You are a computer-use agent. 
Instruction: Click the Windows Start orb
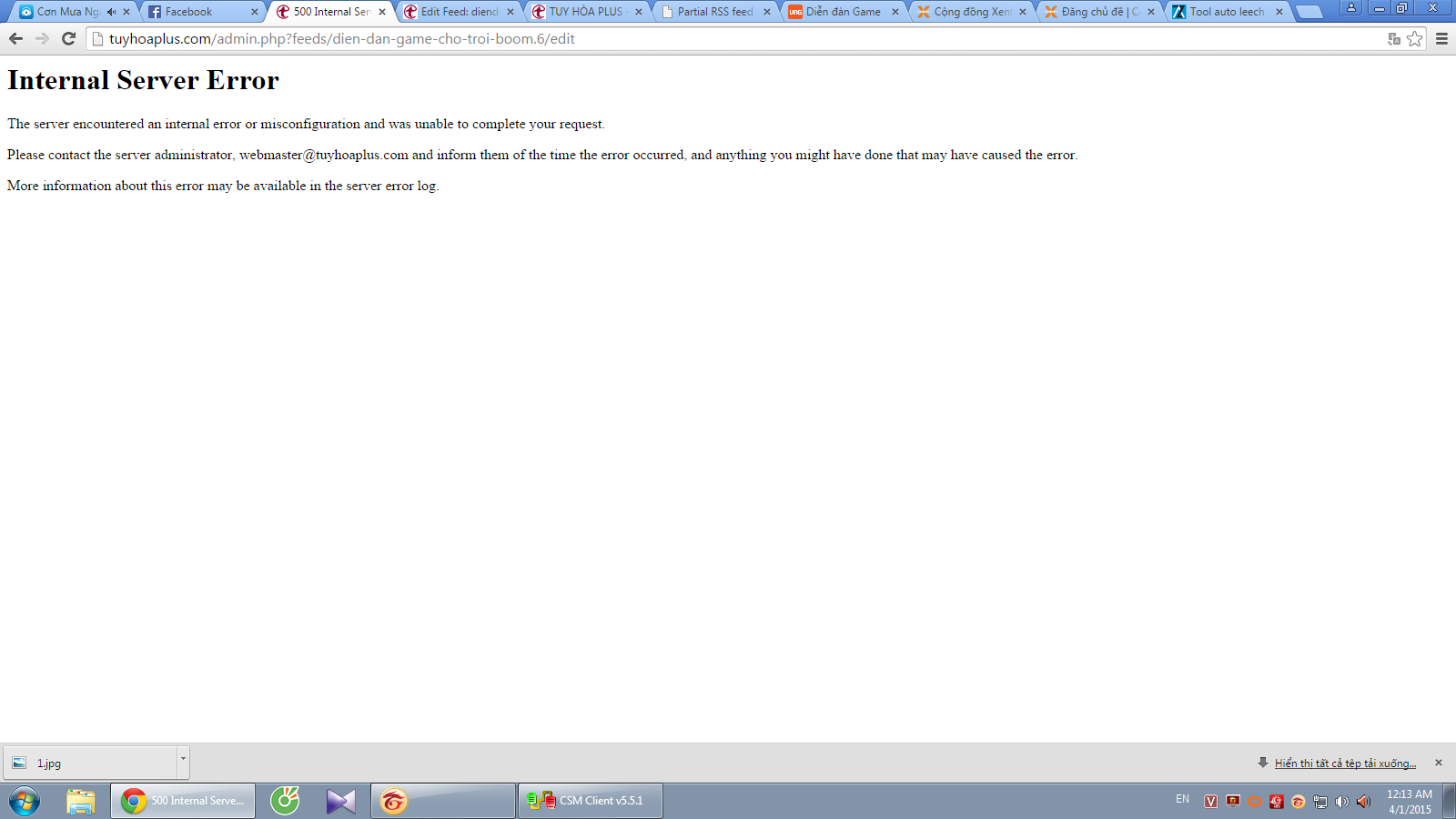click(x=25, y=801)
